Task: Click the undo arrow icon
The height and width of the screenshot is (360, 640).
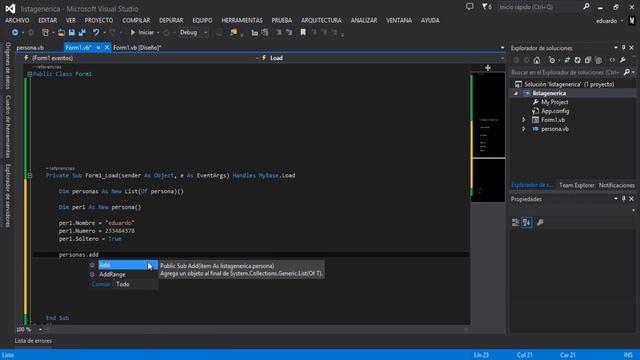Action: click(96, 32)
